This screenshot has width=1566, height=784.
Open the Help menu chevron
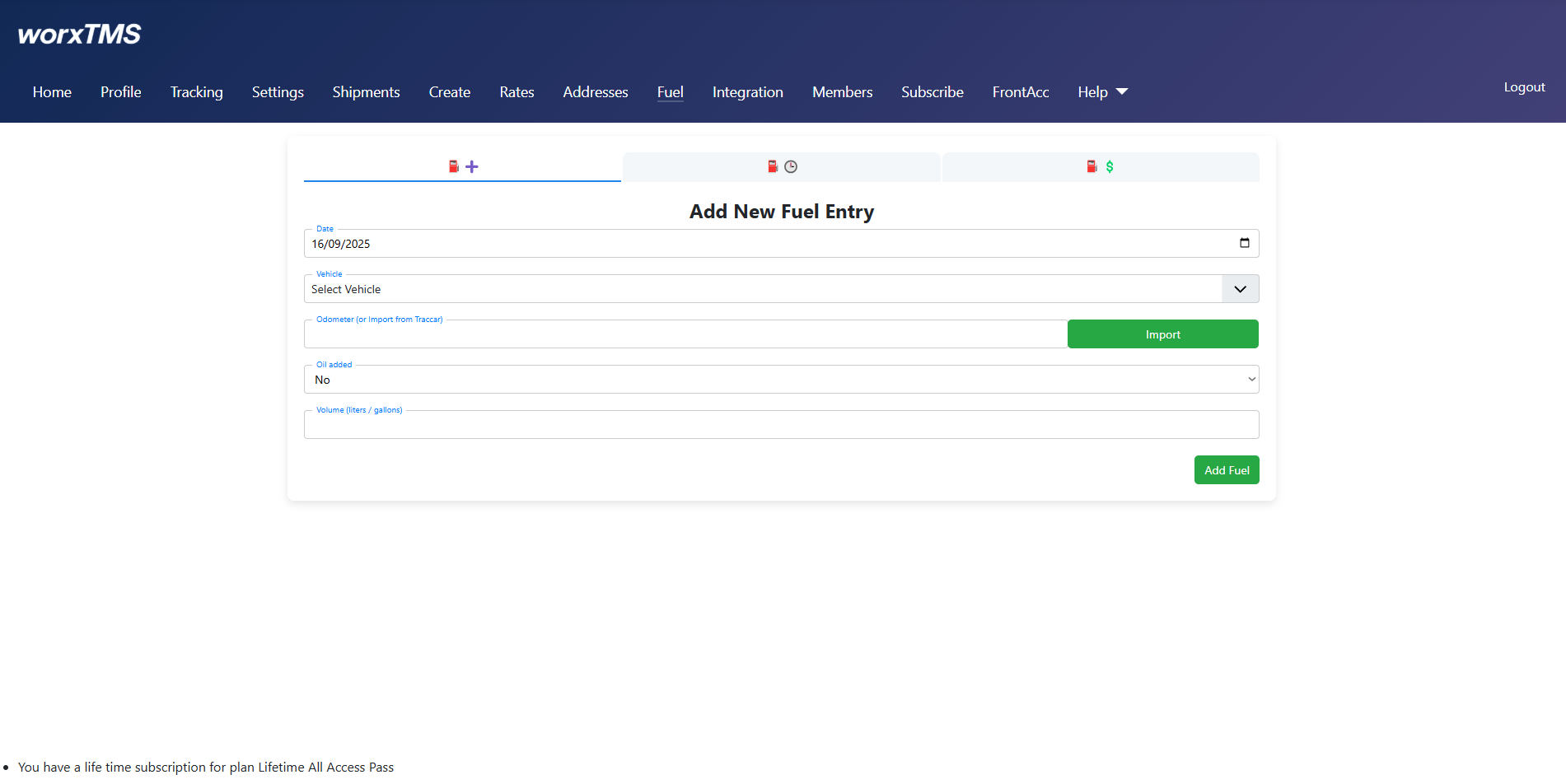pos(1123,91)
